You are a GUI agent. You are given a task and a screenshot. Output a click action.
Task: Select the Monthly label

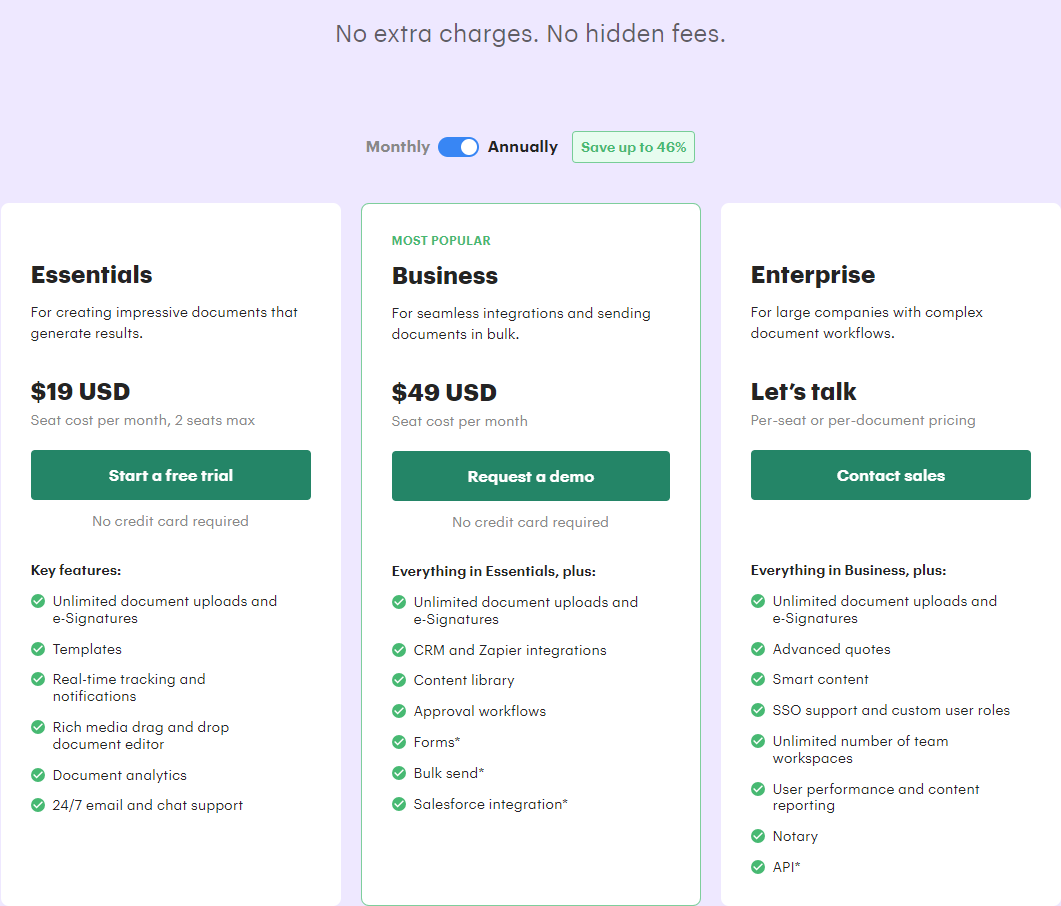[397, 146]
